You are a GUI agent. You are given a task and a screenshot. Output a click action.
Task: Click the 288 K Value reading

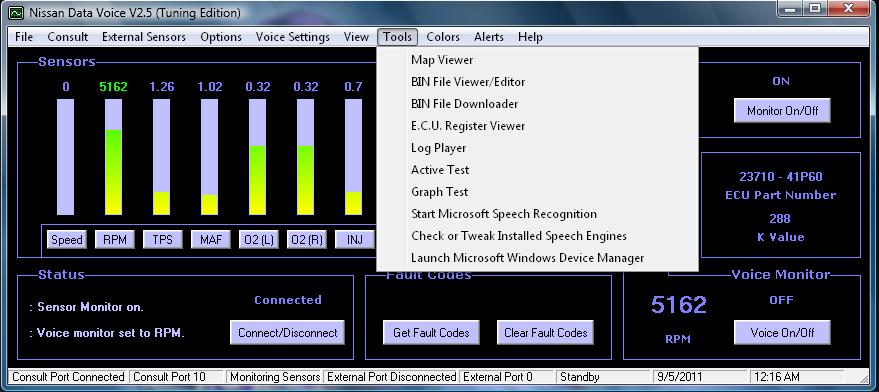[780, 219]
